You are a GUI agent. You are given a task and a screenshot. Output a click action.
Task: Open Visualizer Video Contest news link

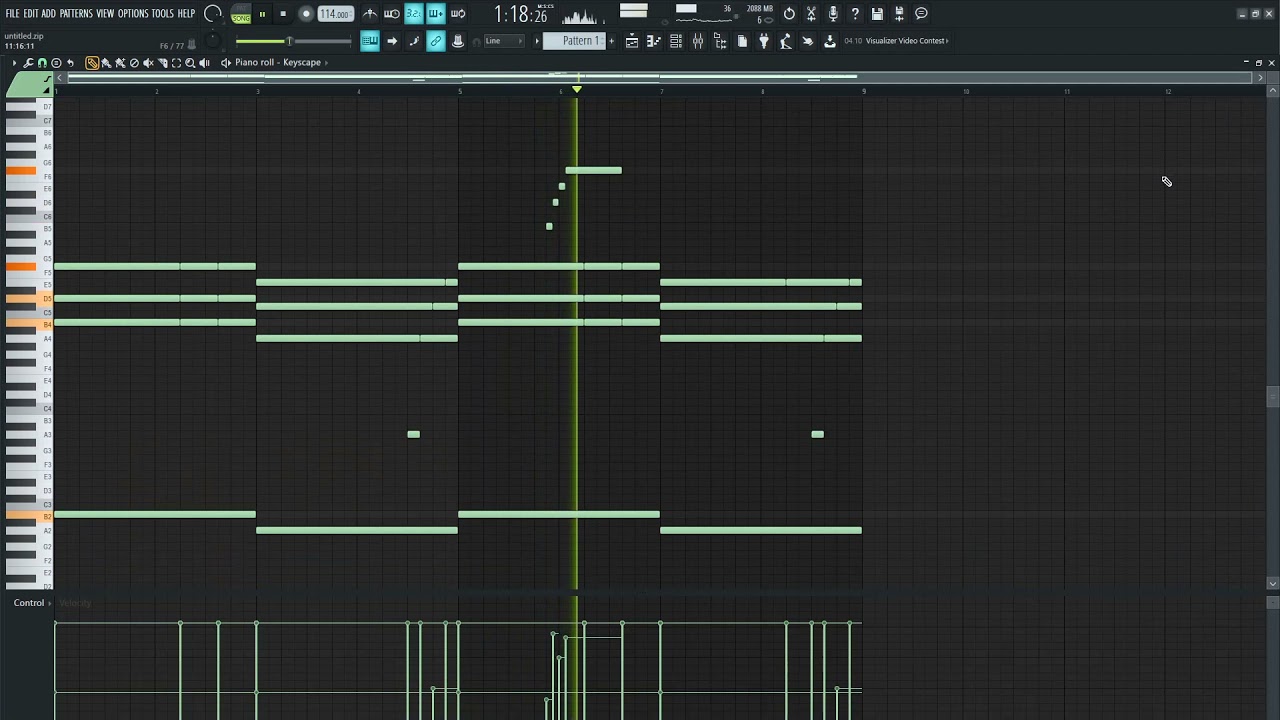[907, 41]
